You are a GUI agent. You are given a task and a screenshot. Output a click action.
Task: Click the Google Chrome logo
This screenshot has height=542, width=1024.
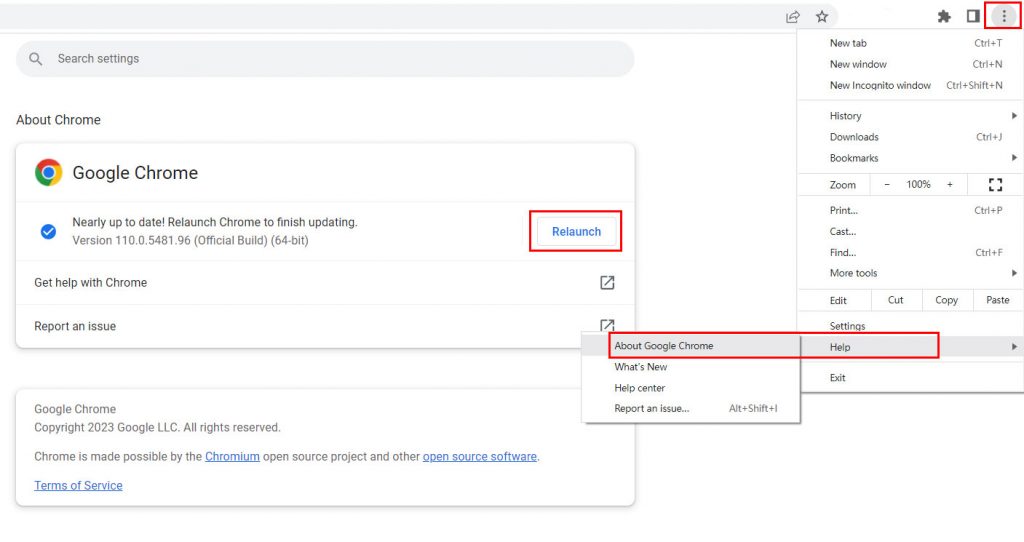point(48,172)
